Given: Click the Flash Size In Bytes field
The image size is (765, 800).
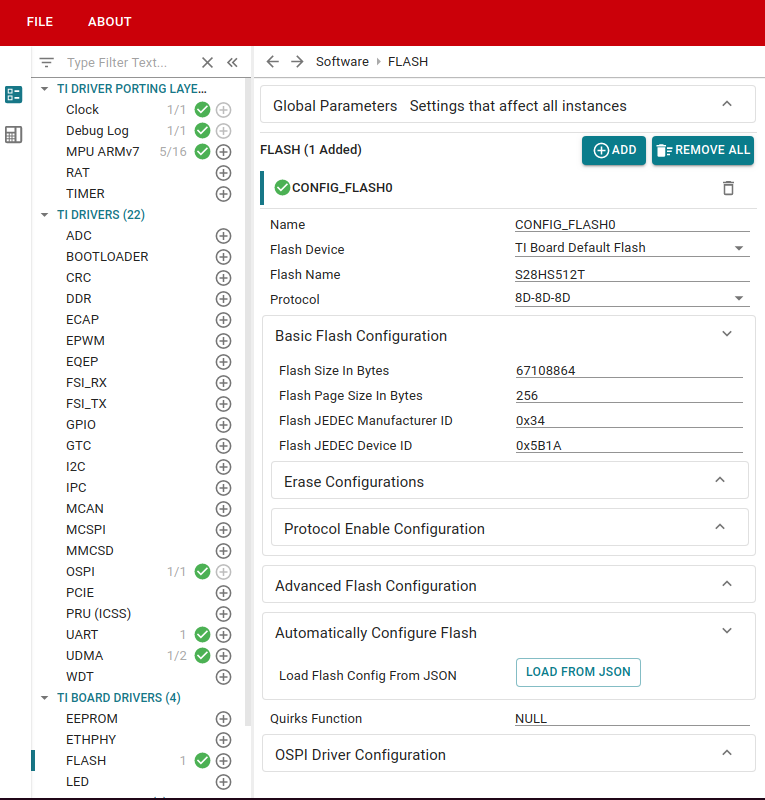Looking at the screenshot, I should [628, 371].
